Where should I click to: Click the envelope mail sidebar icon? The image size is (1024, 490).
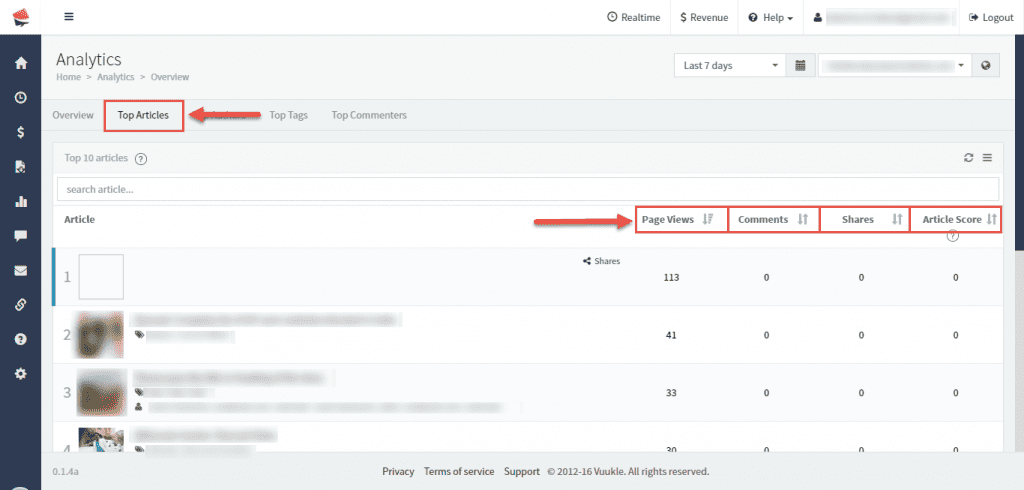pos(20,270)
